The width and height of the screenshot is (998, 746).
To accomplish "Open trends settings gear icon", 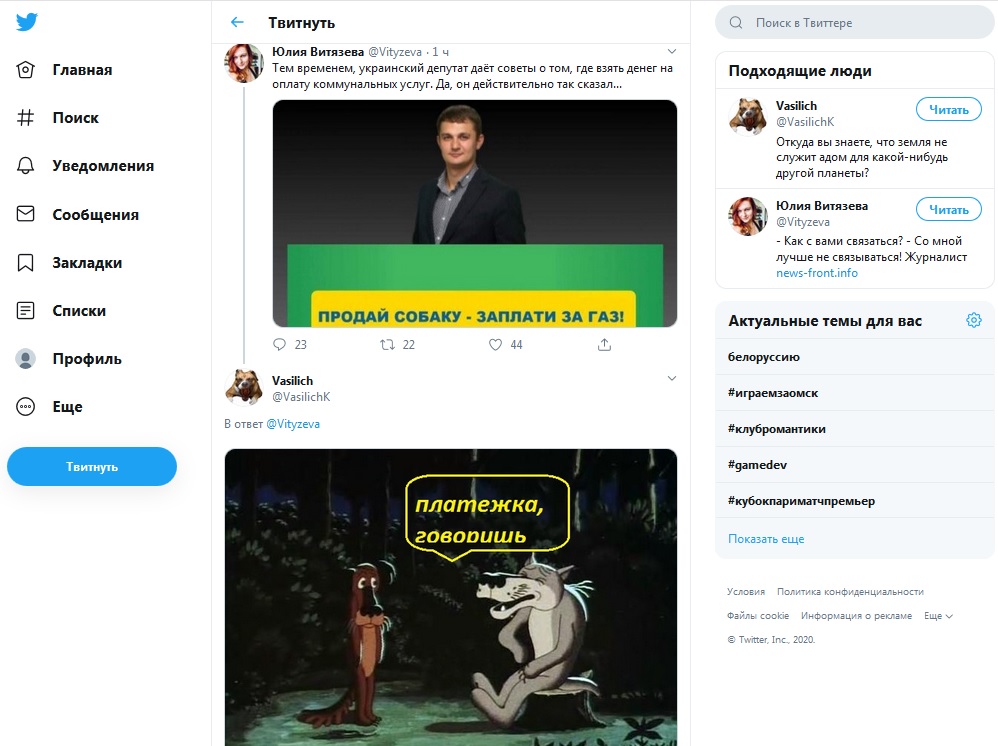I will coord(973,320).
